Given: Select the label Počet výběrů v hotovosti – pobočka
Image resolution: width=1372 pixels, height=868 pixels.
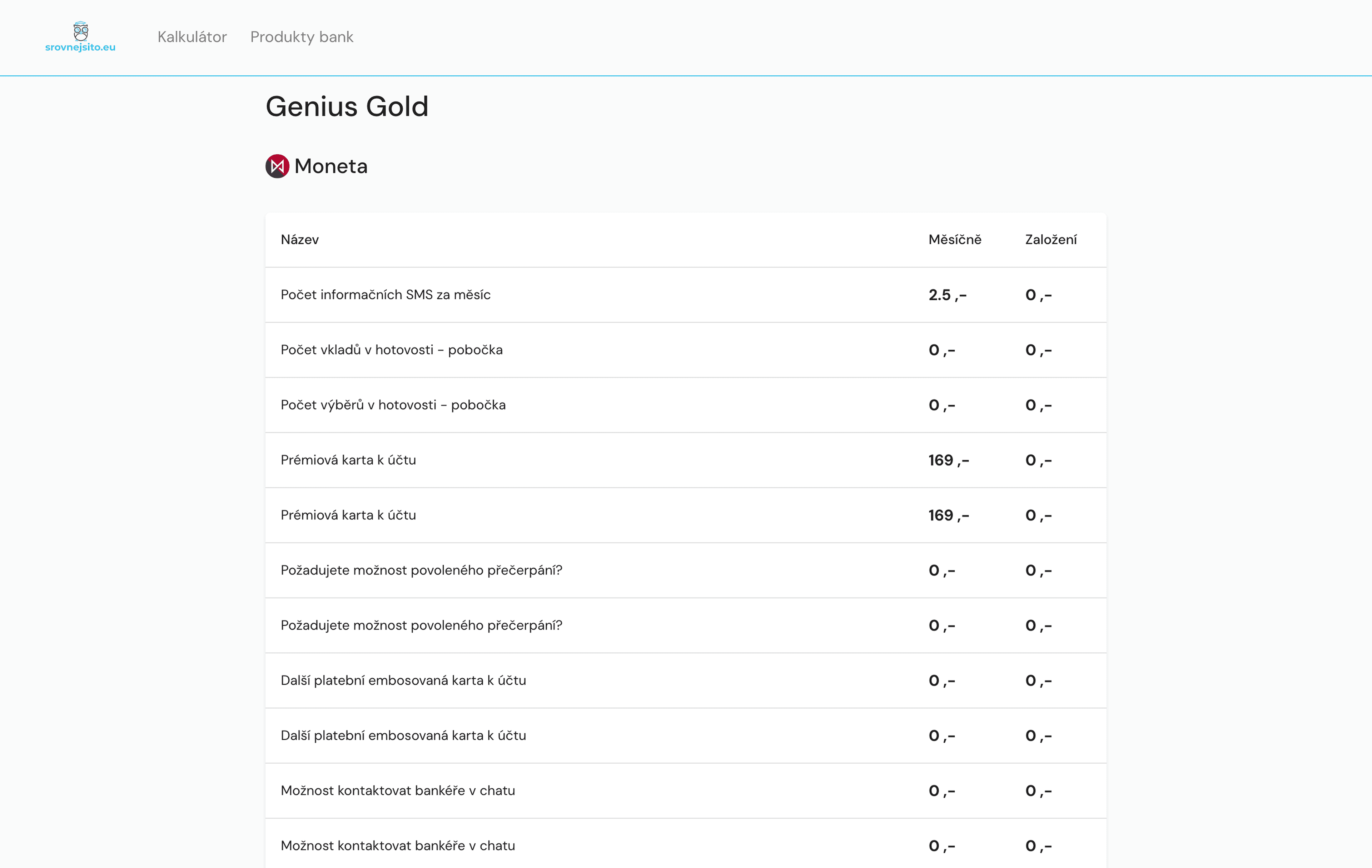Looking at the screenshot, I should [393, 405].
